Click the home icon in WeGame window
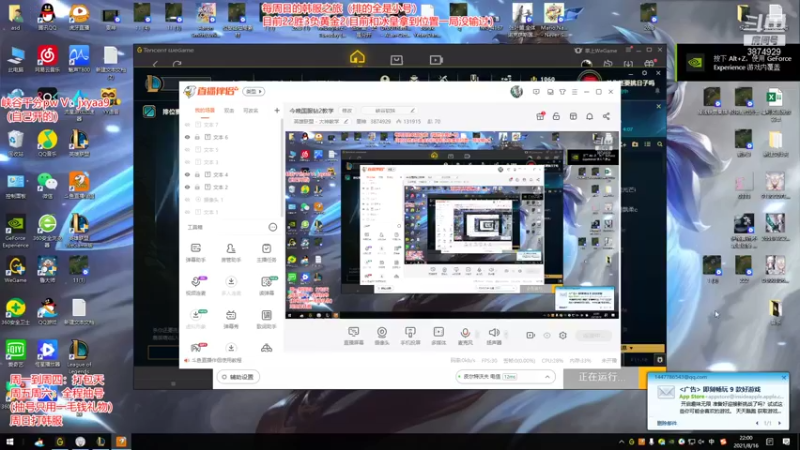800x450 pixels. (x=357, y=58)
